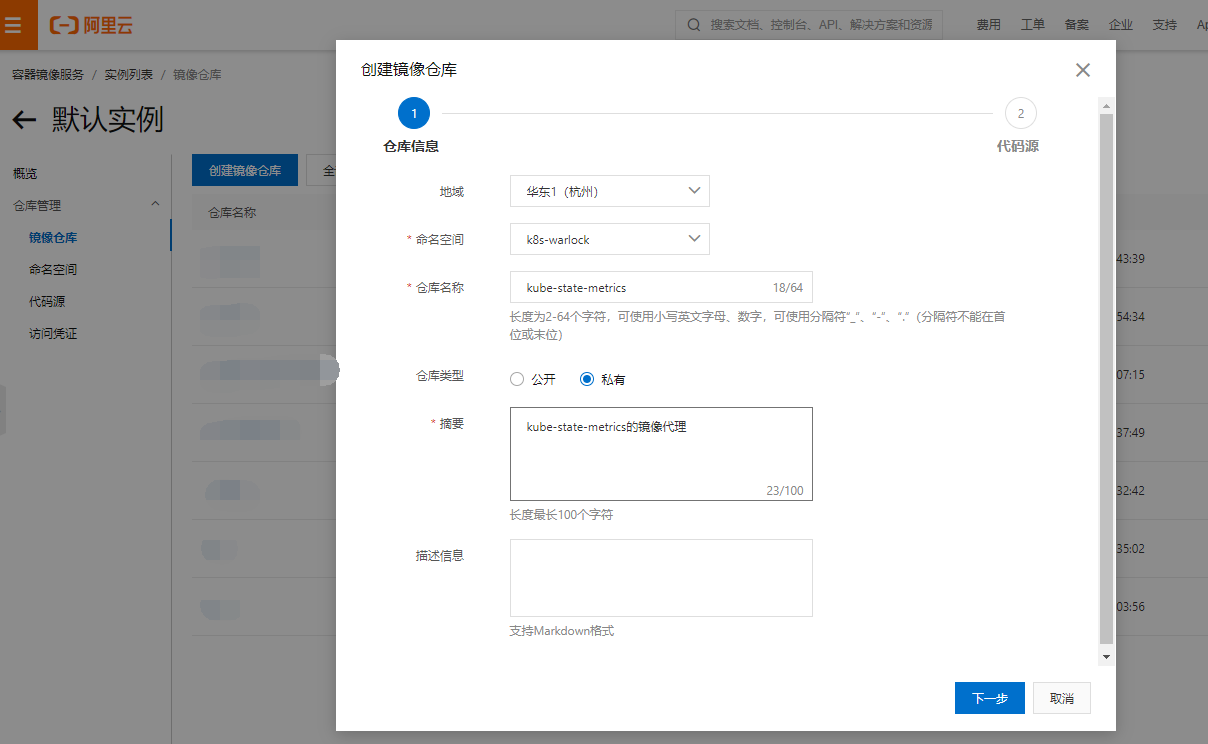The image size is (1208, 744).
Task: Collapse the 仓库管理 sidebar section
Action: coord(156,204)
